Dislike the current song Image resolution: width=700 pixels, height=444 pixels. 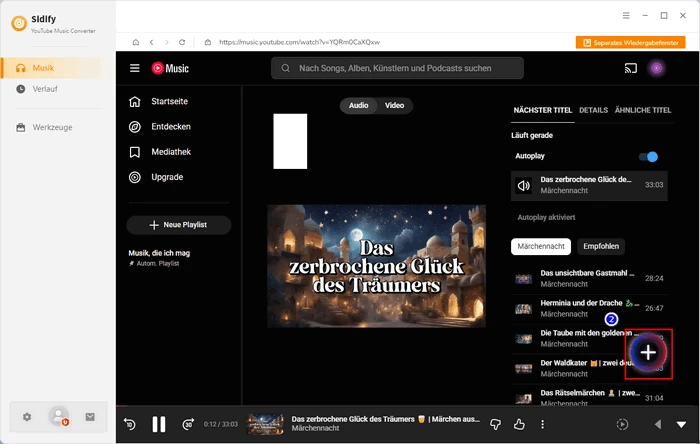click(x=495, y=424)
